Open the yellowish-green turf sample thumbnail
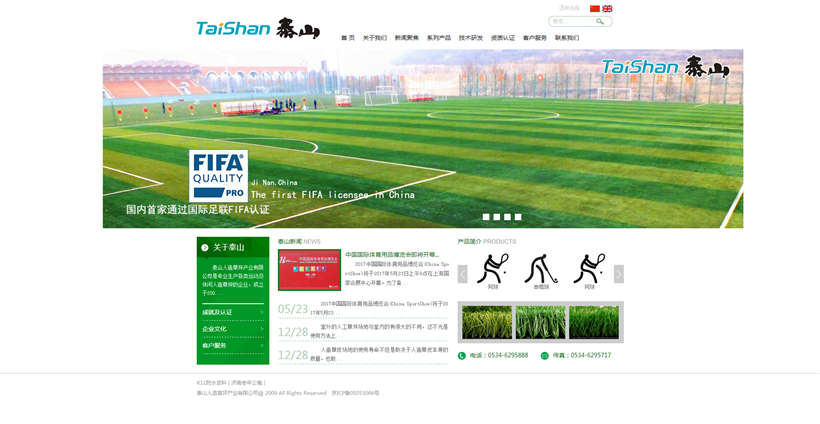This screenshot has width=820, height=424. point(487,322)
